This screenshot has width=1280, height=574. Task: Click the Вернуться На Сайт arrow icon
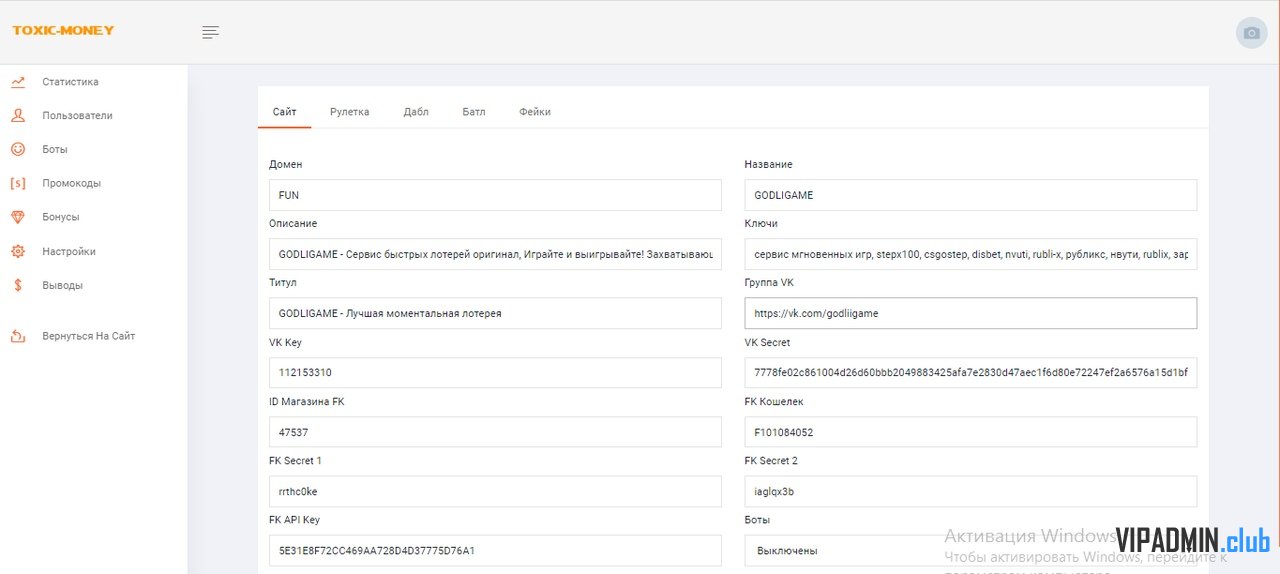(x=18, y=336)
